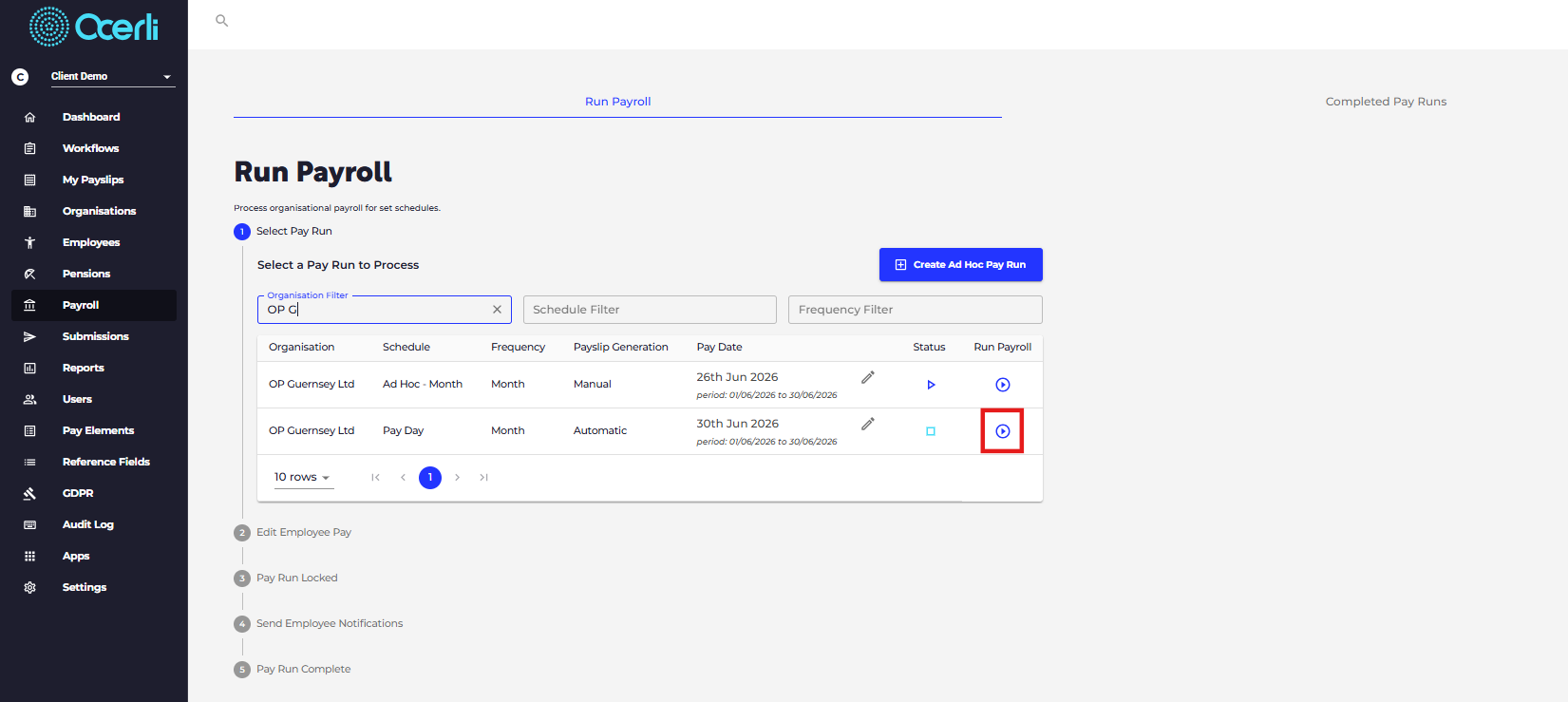This screenshot has width=1568, height=702.
Task: Go to the previous results page
Action: coord(403,477)
